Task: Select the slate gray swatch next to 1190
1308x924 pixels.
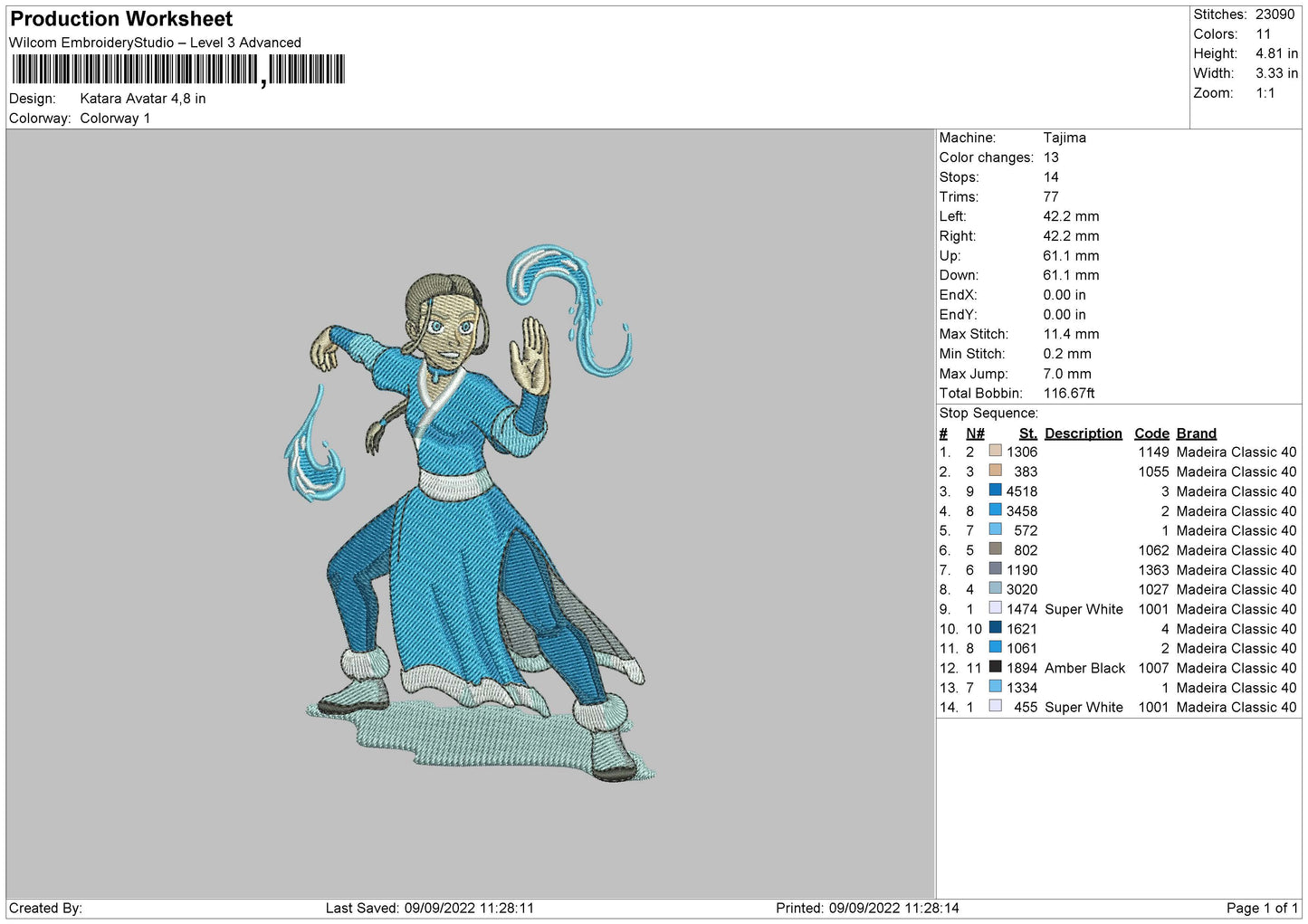Action: (996, 569)
